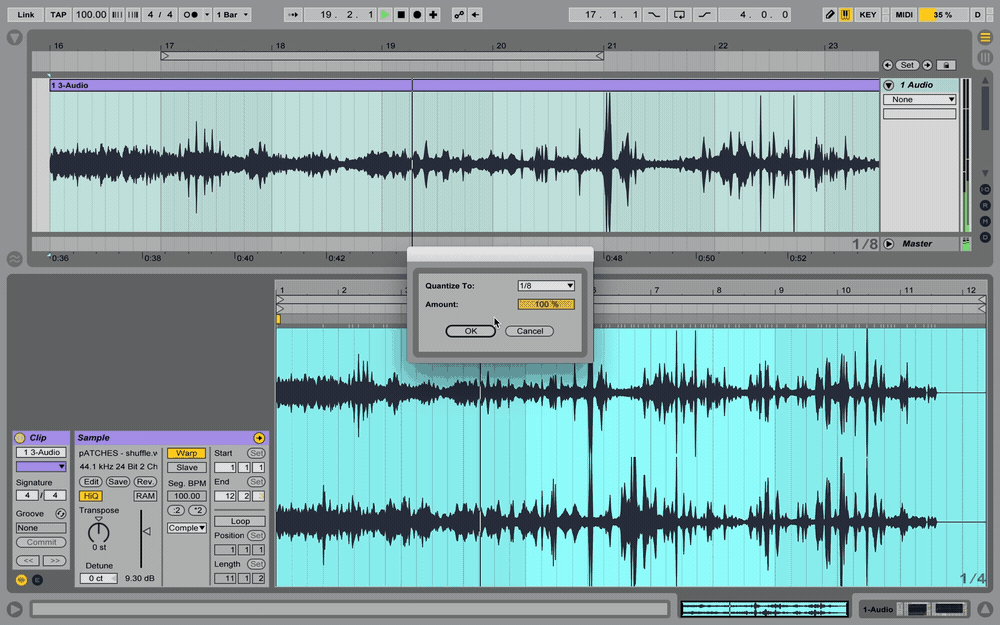
Task: Switch to Session view selector icon
Action: [985, 57]
